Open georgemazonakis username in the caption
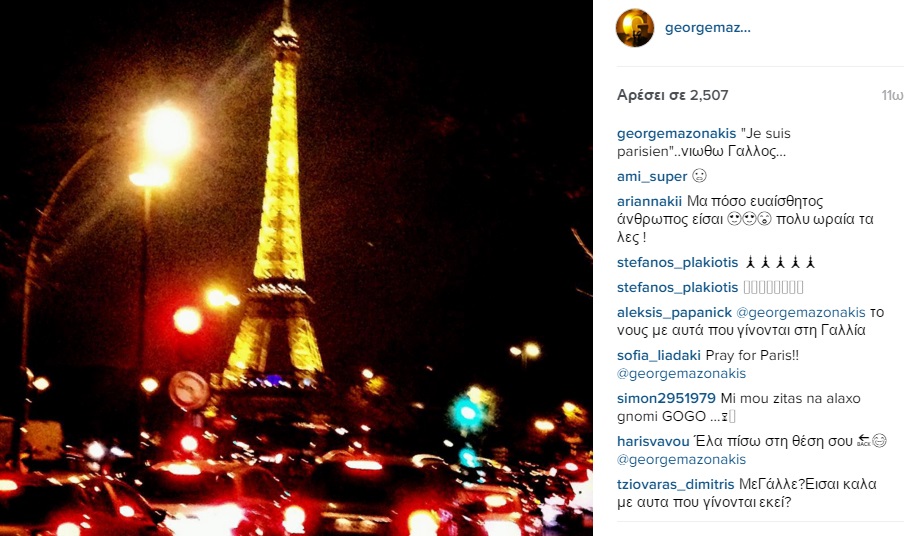The height and width of the screenshot is (536, 908). (676, 134)
